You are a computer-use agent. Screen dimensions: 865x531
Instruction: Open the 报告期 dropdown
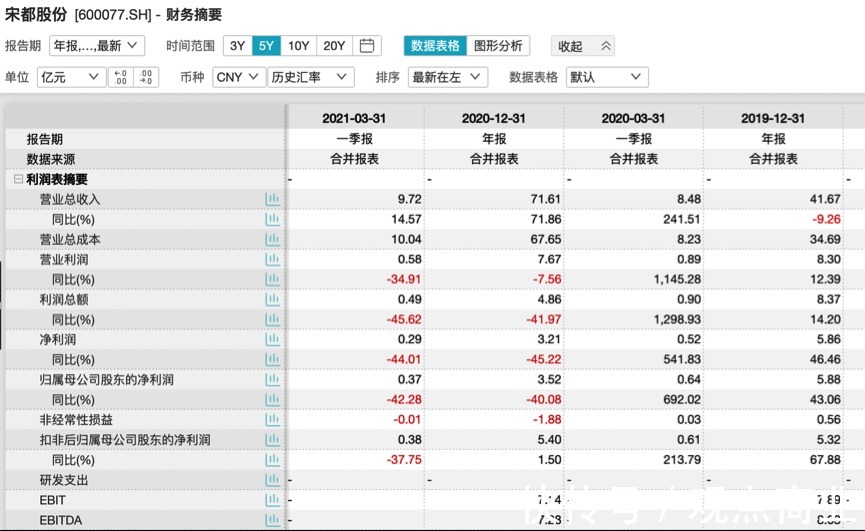point(97,46)
